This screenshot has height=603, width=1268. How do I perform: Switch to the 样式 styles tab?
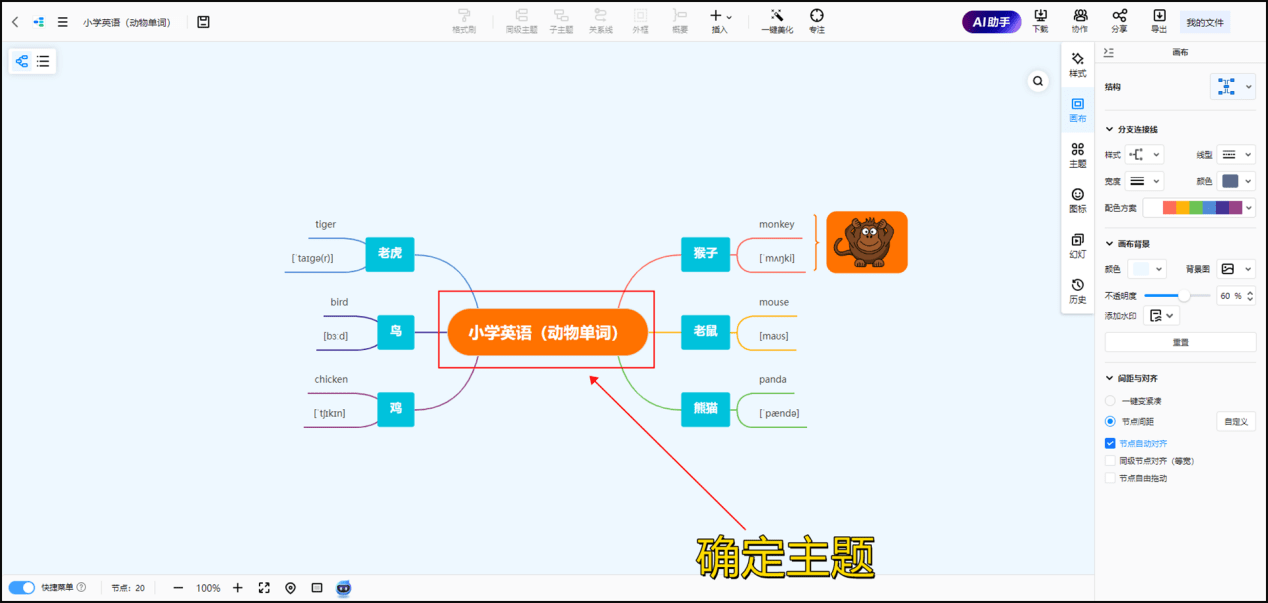1078,63
